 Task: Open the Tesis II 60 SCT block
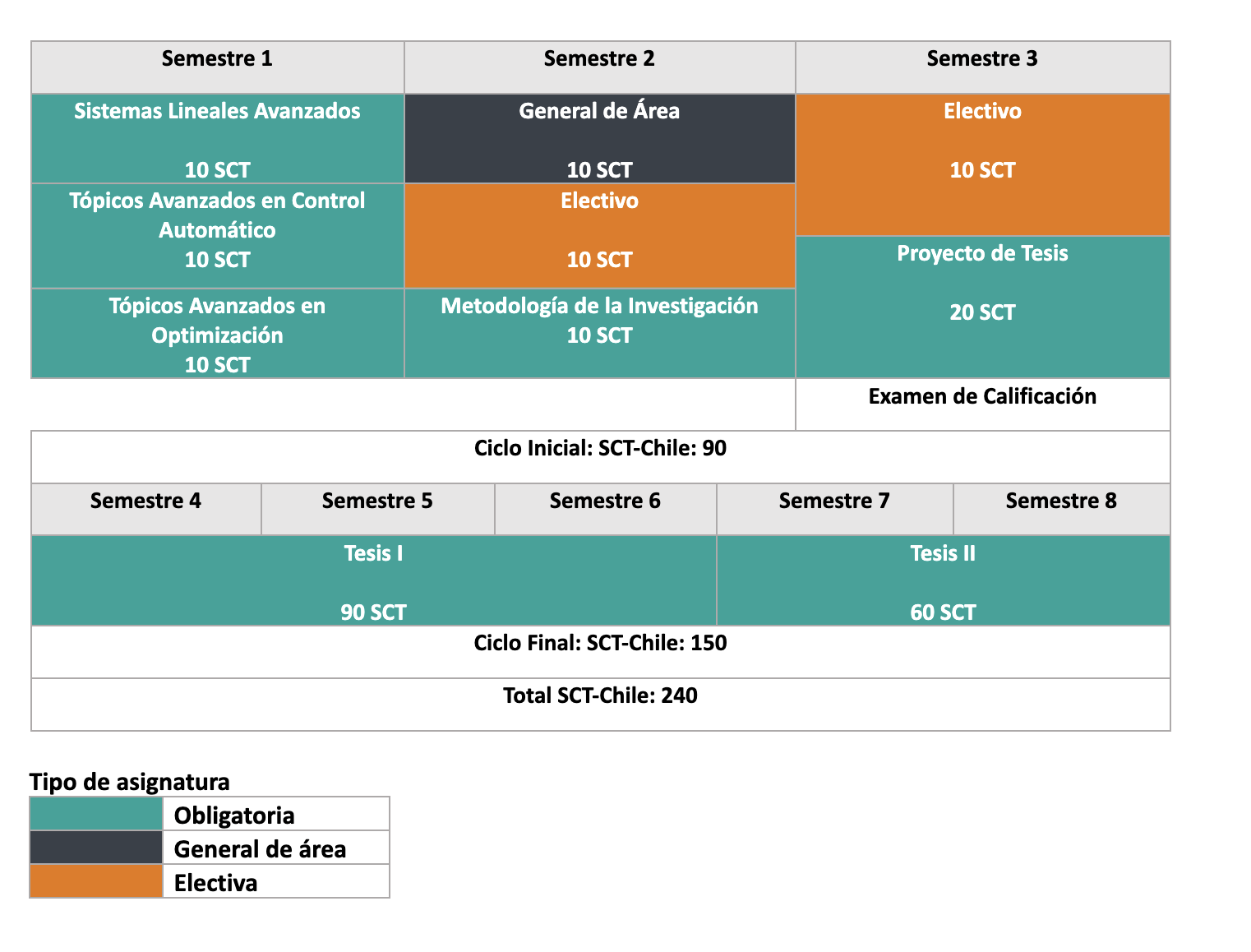pyautogui.click(x=943, y=580)
